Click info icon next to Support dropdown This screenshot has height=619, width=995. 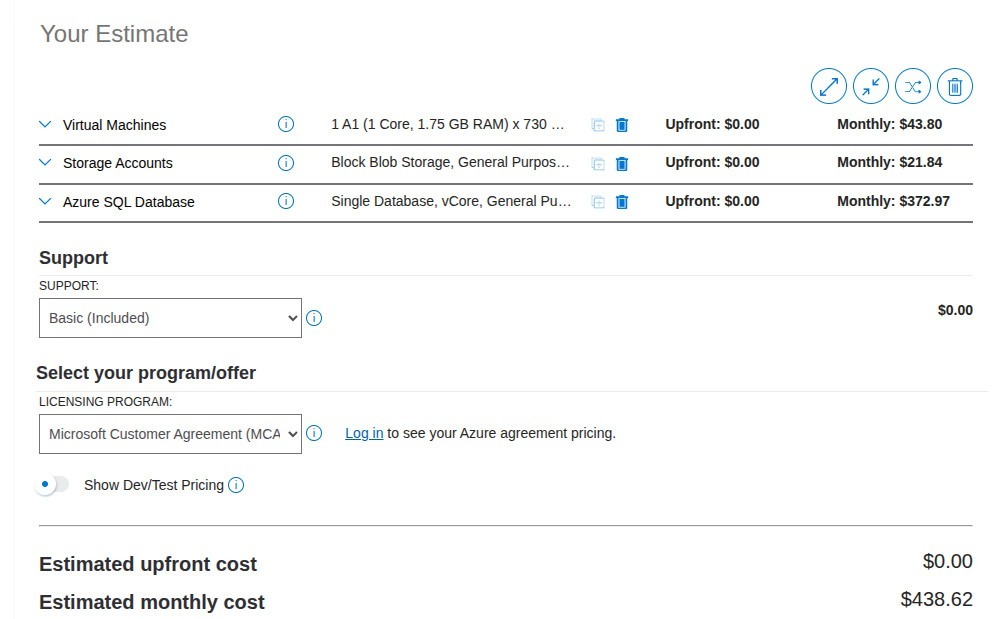[x=314, y=318]
